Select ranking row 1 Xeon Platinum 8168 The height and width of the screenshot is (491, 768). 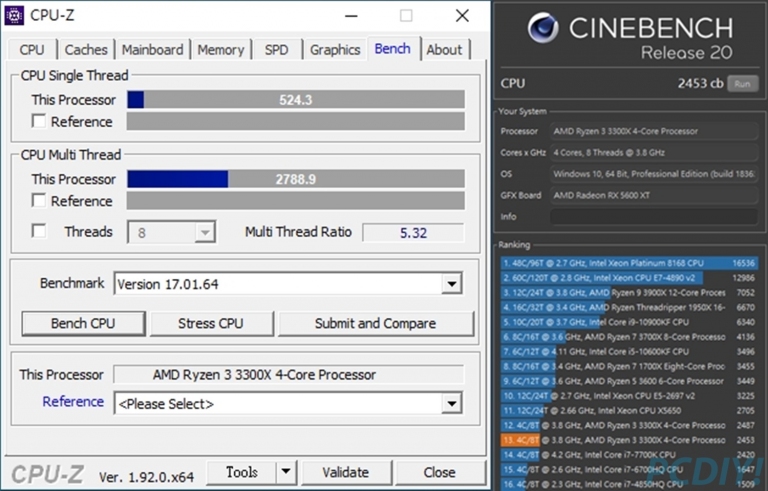629,263
